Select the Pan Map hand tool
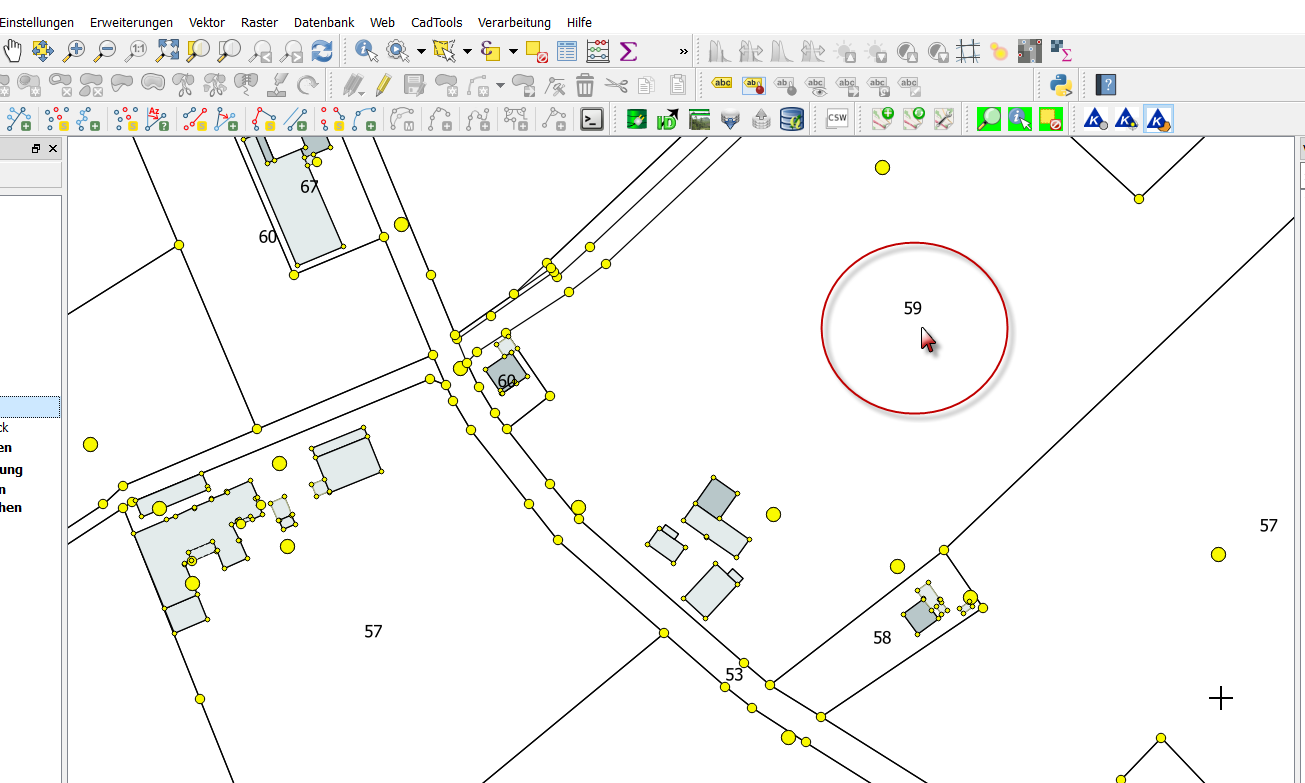This screenshot has height=783, width=1305. coord(12,50)
